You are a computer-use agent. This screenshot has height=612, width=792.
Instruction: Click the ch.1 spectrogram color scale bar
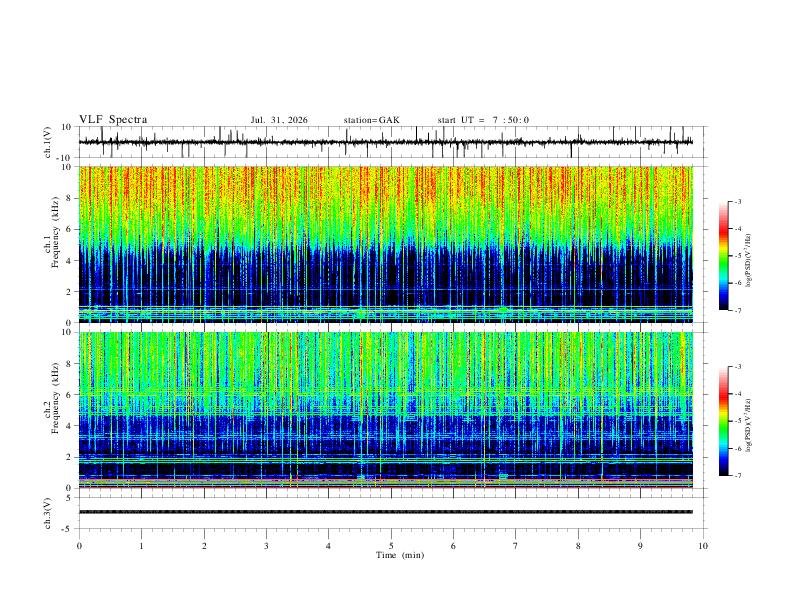click(x=724, y=256)
